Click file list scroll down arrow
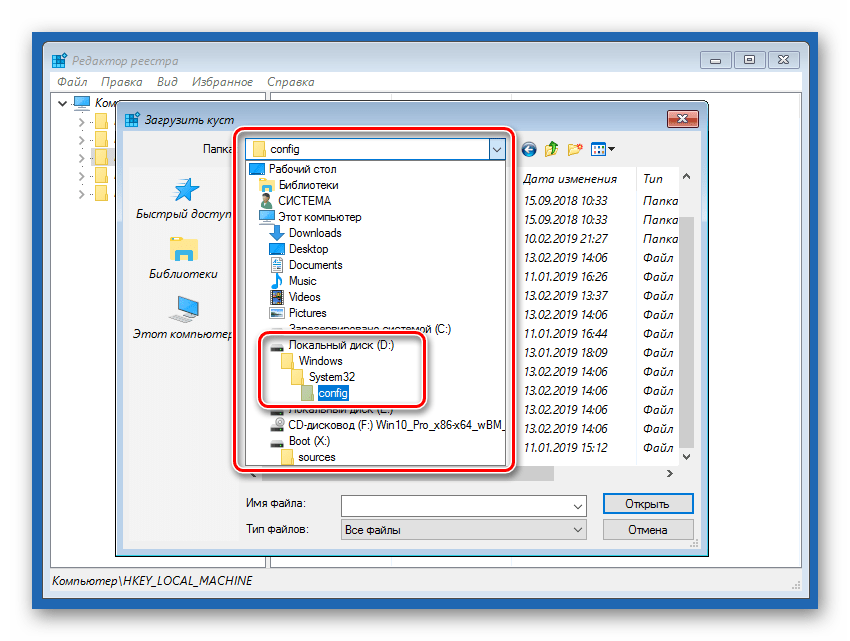 pyautogui.click(x=686, y=457)
